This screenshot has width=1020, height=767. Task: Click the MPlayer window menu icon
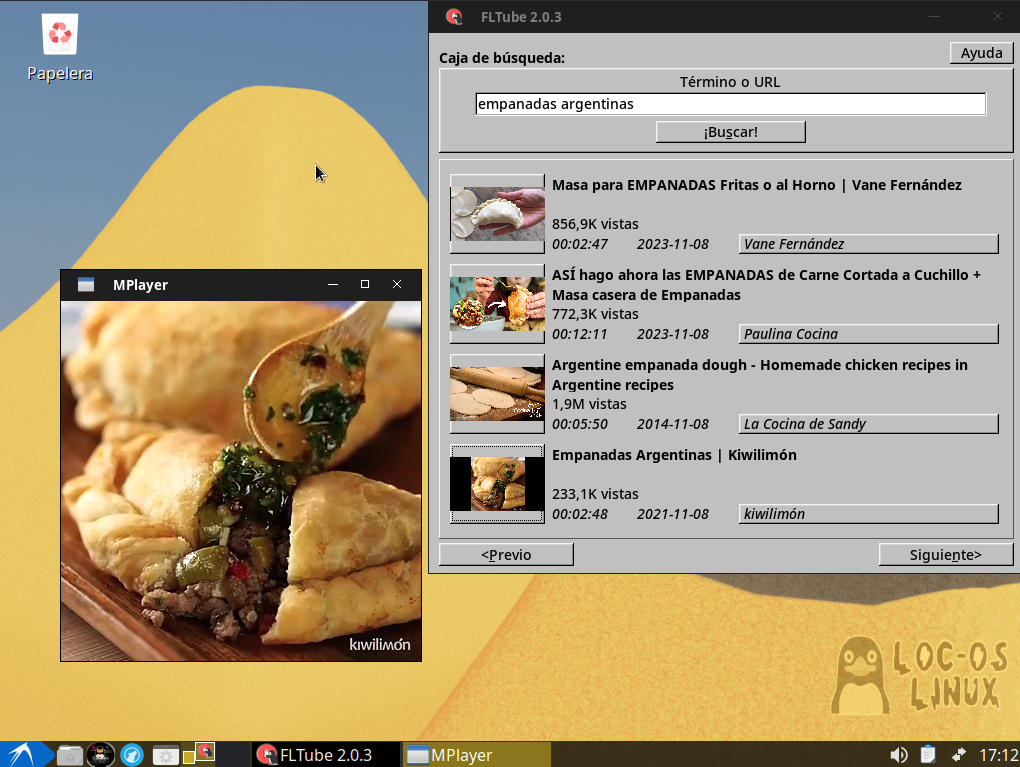click(x=86, y=285)
